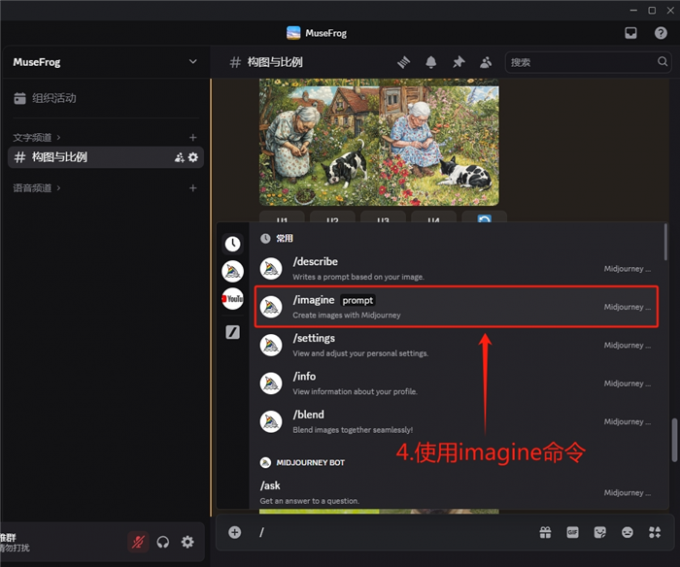Collapse the 语音频道 category
The height and width of the screenshot is (567, 680).
pos(37,188)
